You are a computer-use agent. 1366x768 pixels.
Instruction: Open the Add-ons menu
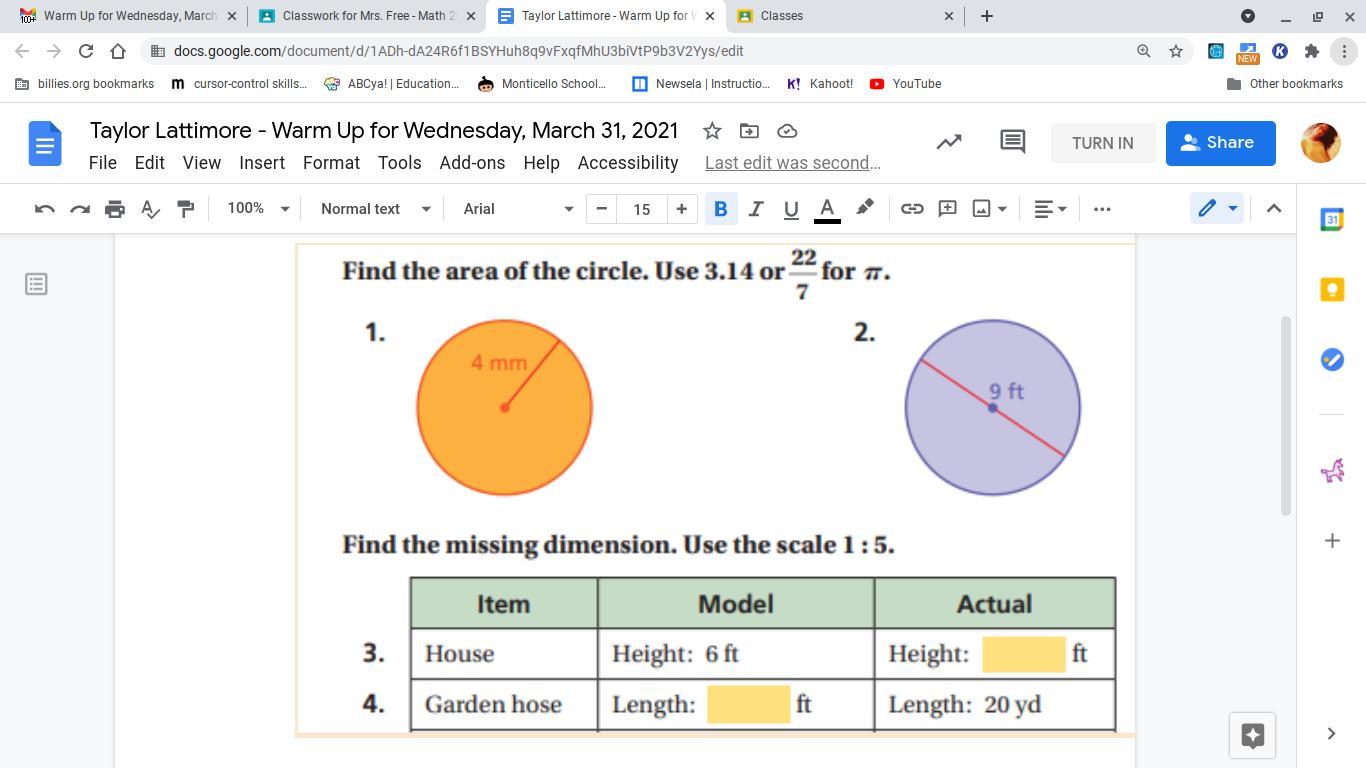tap(472, 163)
